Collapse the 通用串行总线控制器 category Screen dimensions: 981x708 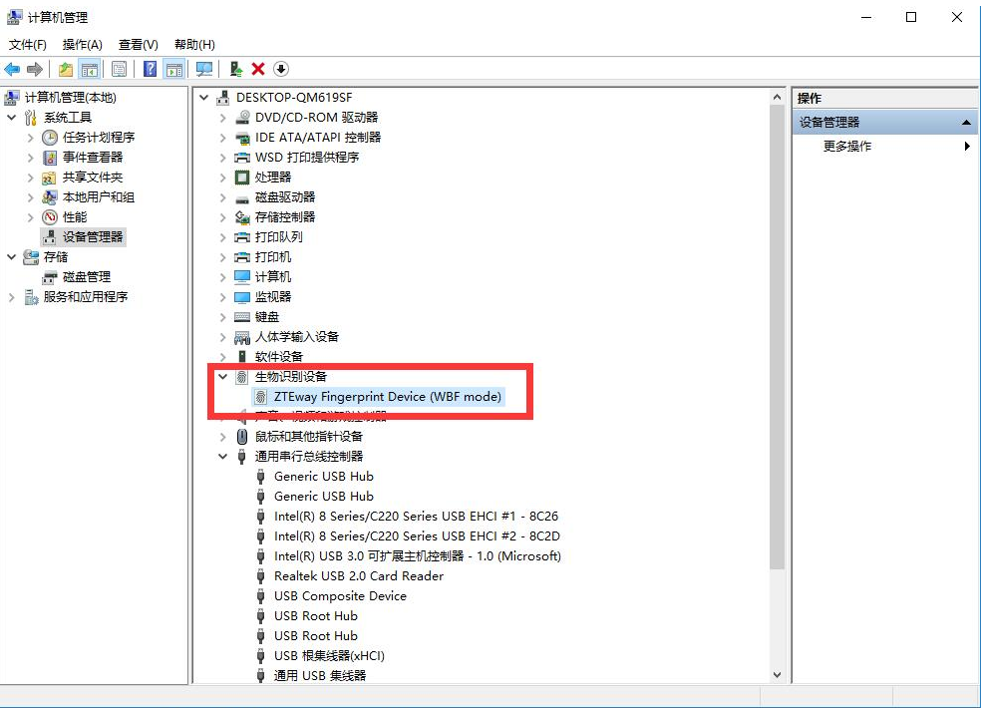click(223, 457)
